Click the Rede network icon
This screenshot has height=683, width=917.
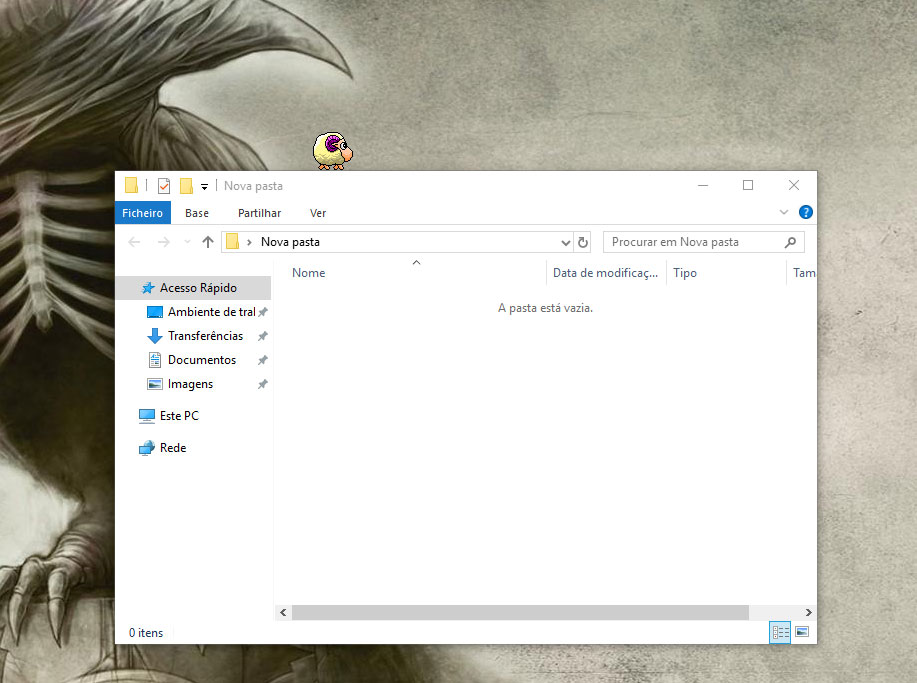[147, 448]
